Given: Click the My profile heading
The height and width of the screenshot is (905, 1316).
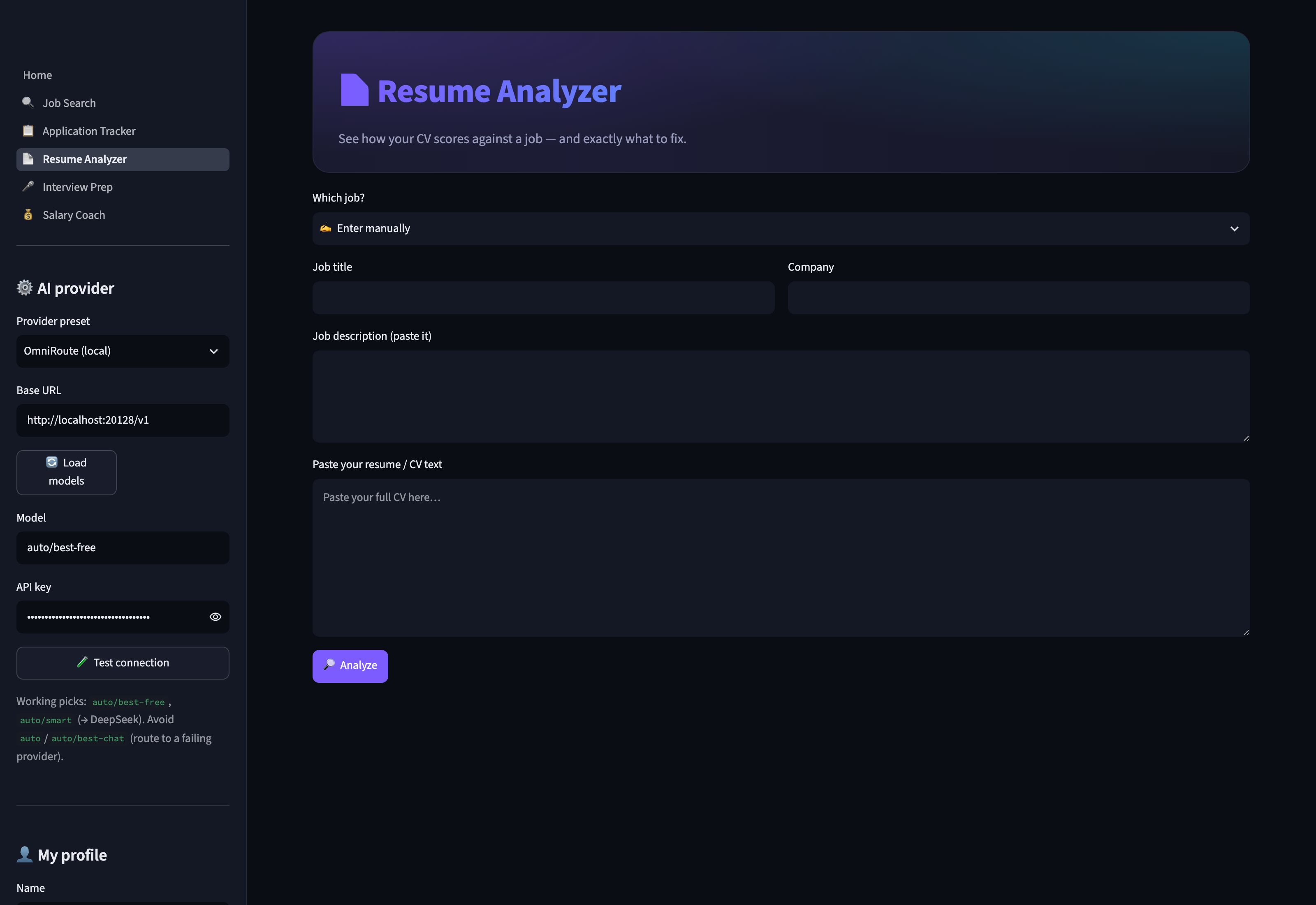Looking at the screenshot, I should 72,854.
